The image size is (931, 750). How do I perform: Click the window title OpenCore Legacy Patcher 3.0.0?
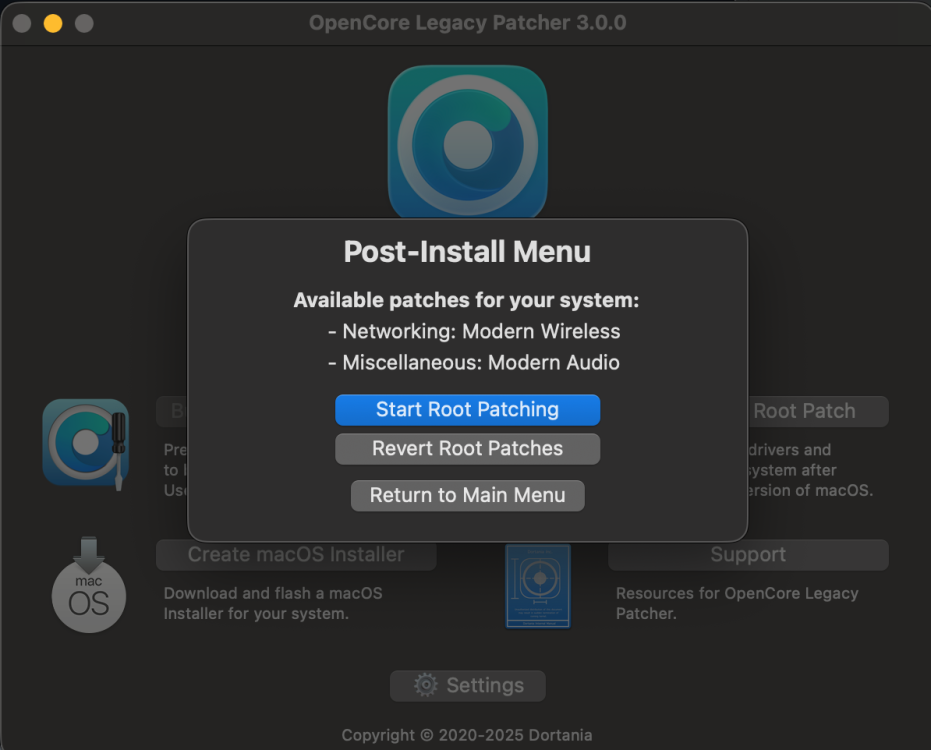[x=467, y=23]
